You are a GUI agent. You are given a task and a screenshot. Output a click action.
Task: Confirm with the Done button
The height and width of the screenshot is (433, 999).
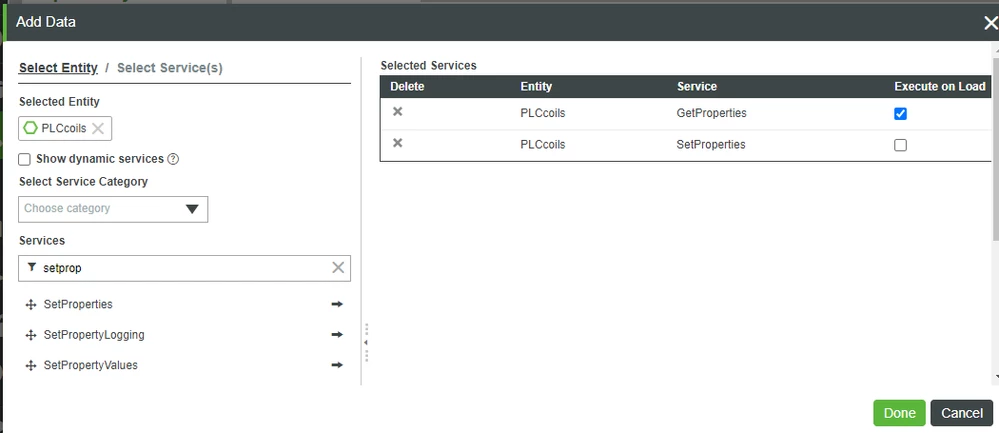click(x=899, y=413)
